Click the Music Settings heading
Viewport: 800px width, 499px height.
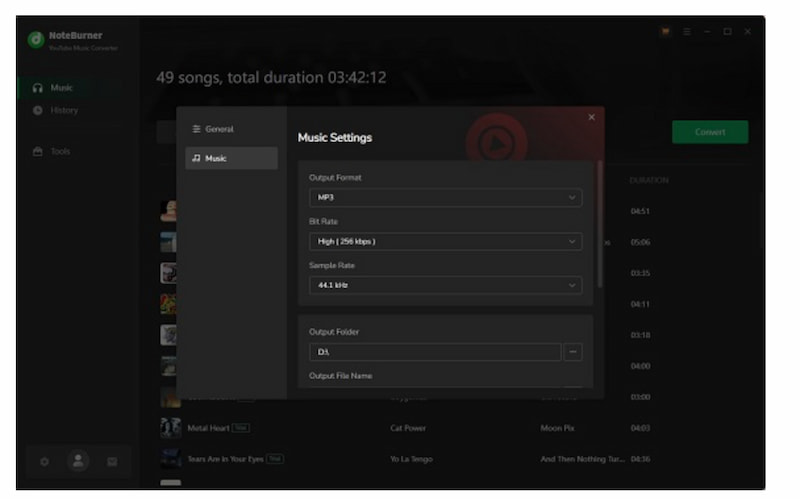point(335,138)
